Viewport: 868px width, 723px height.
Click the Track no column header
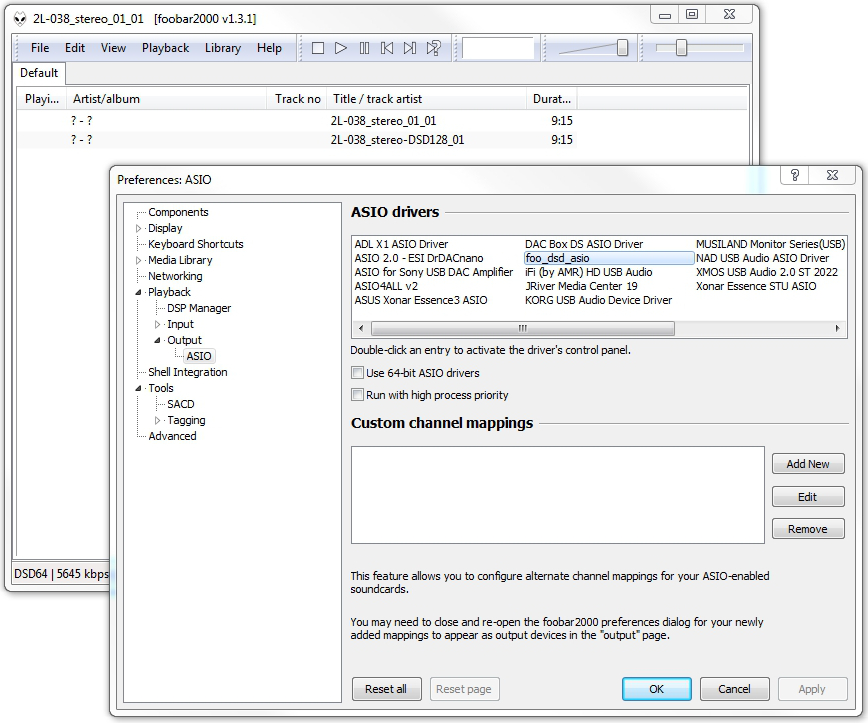(297, 99)
